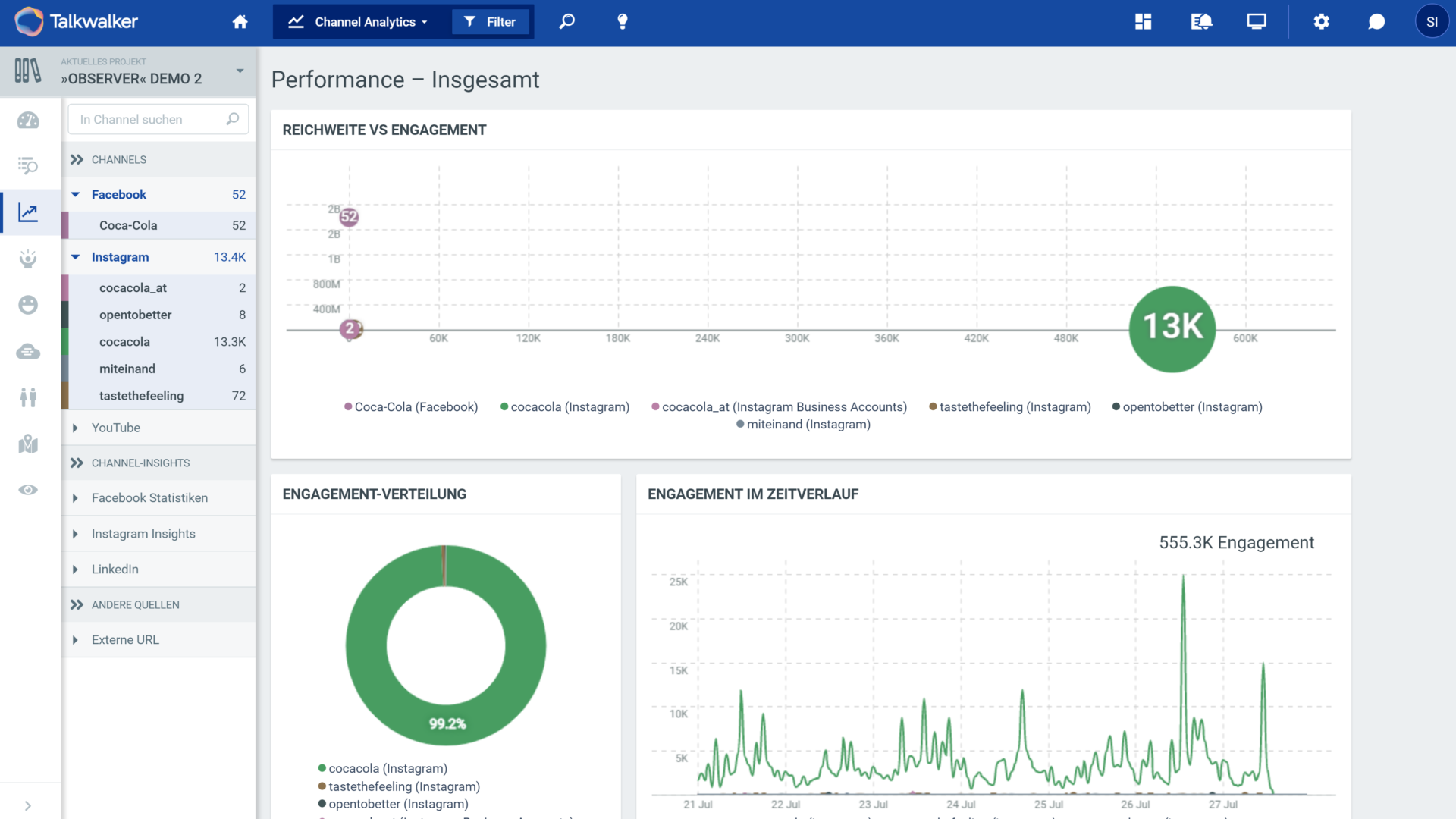Image resolution: width=1456 pixels, height=819 pixels.
Task: Click the magnifier in channel search box
Action: coord(233,119)
